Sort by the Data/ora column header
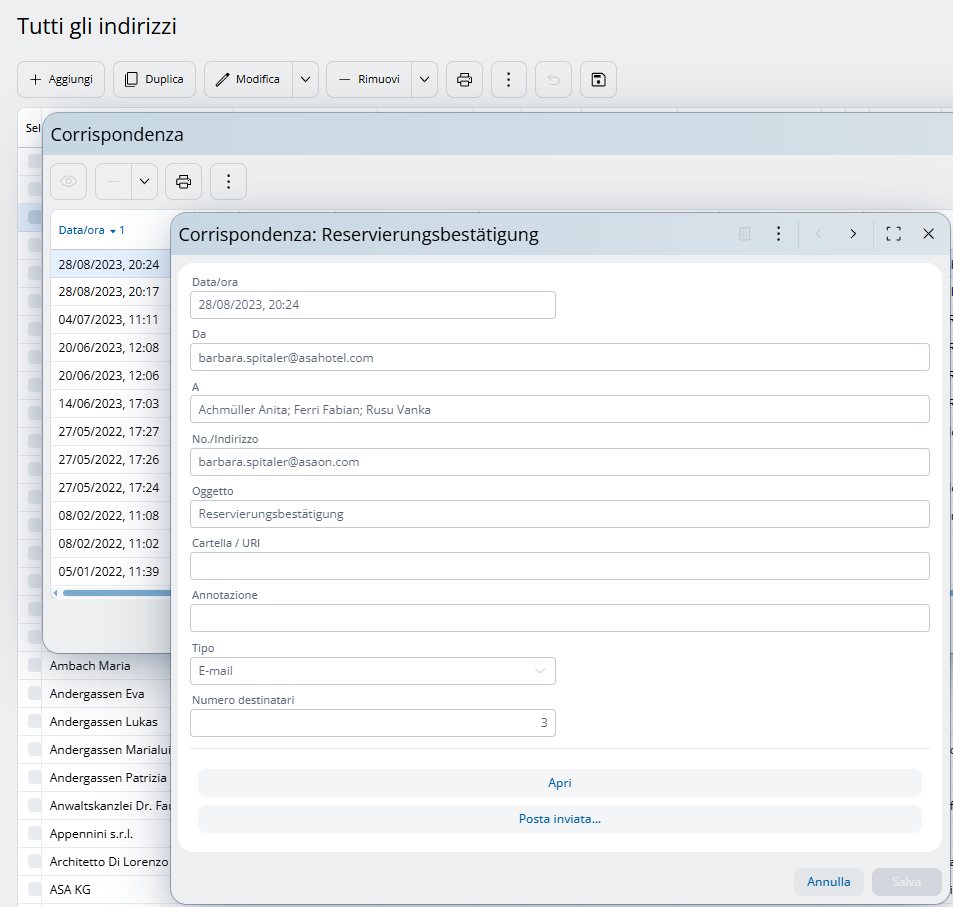The image size is (953, 907). point(82,230)
